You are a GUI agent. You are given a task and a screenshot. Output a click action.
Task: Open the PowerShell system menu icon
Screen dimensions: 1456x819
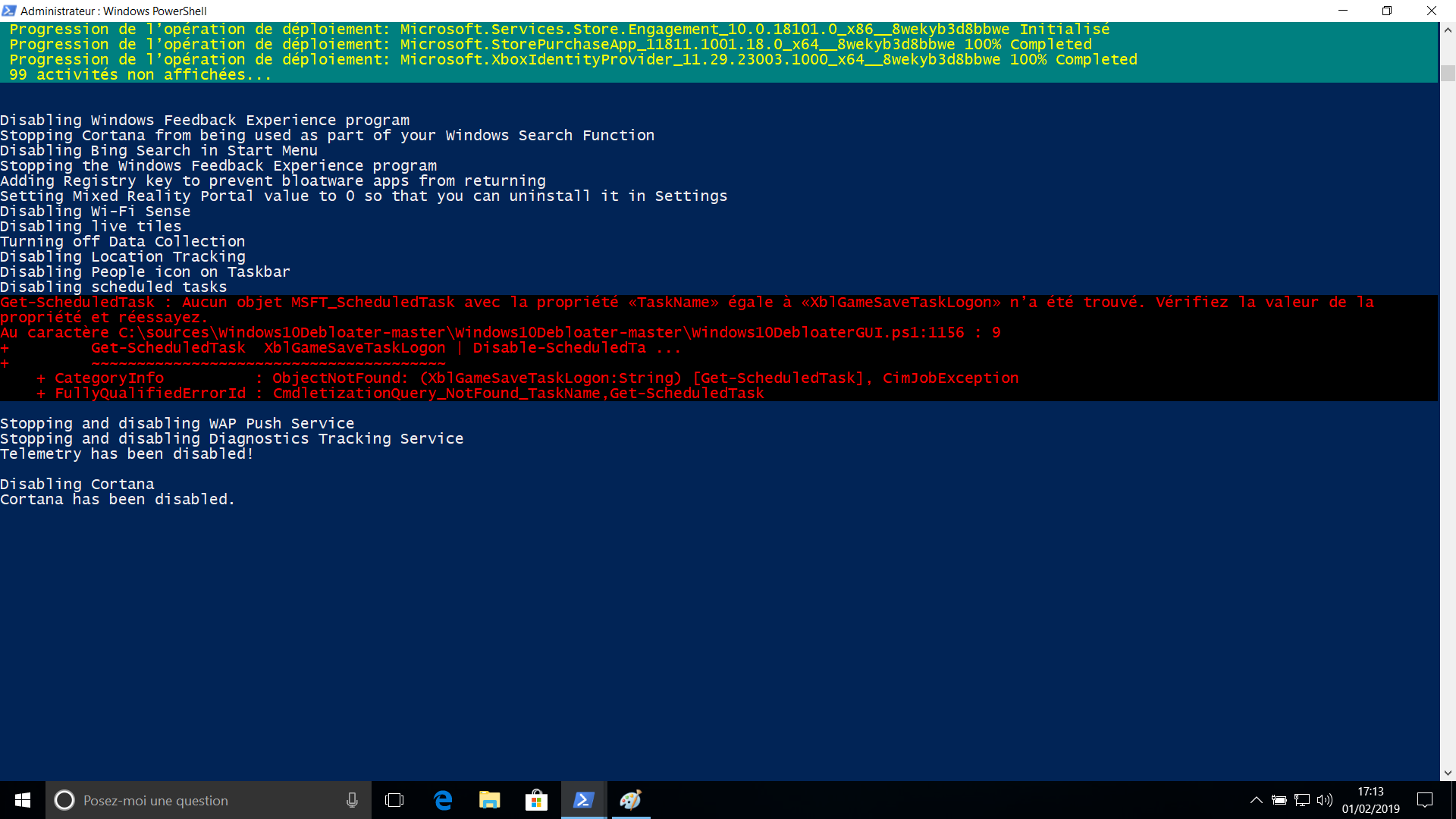click(x=9, y=11)
